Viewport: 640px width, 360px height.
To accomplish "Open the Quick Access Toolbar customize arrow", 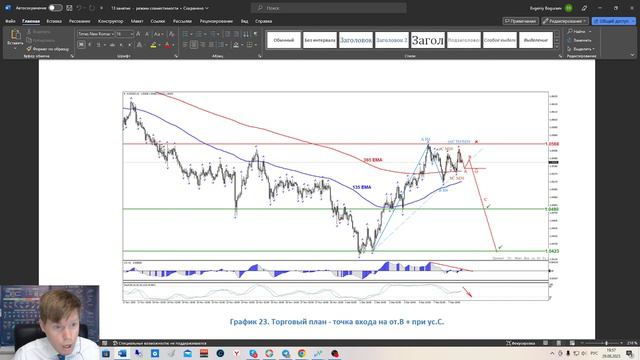I will coord(101,8).
